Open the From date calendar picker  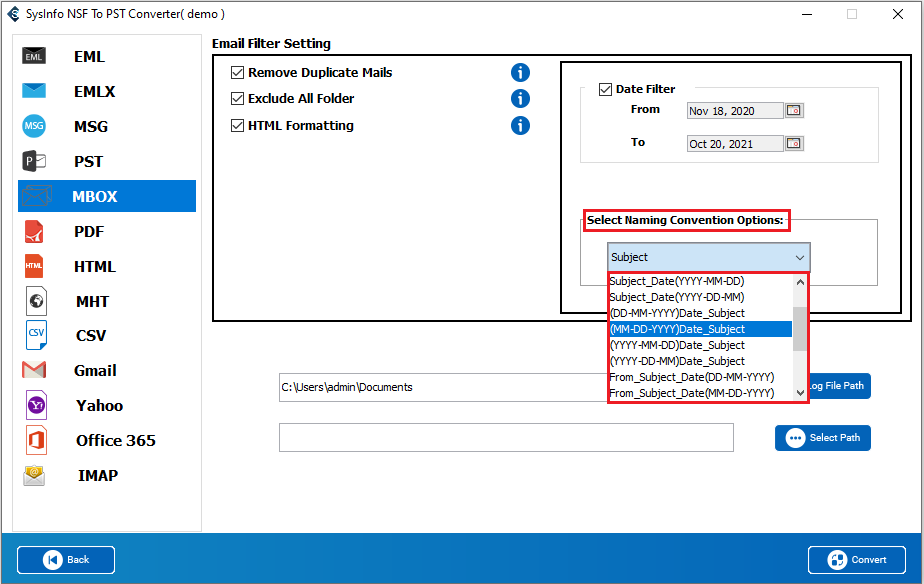click(x=794, y=111)
